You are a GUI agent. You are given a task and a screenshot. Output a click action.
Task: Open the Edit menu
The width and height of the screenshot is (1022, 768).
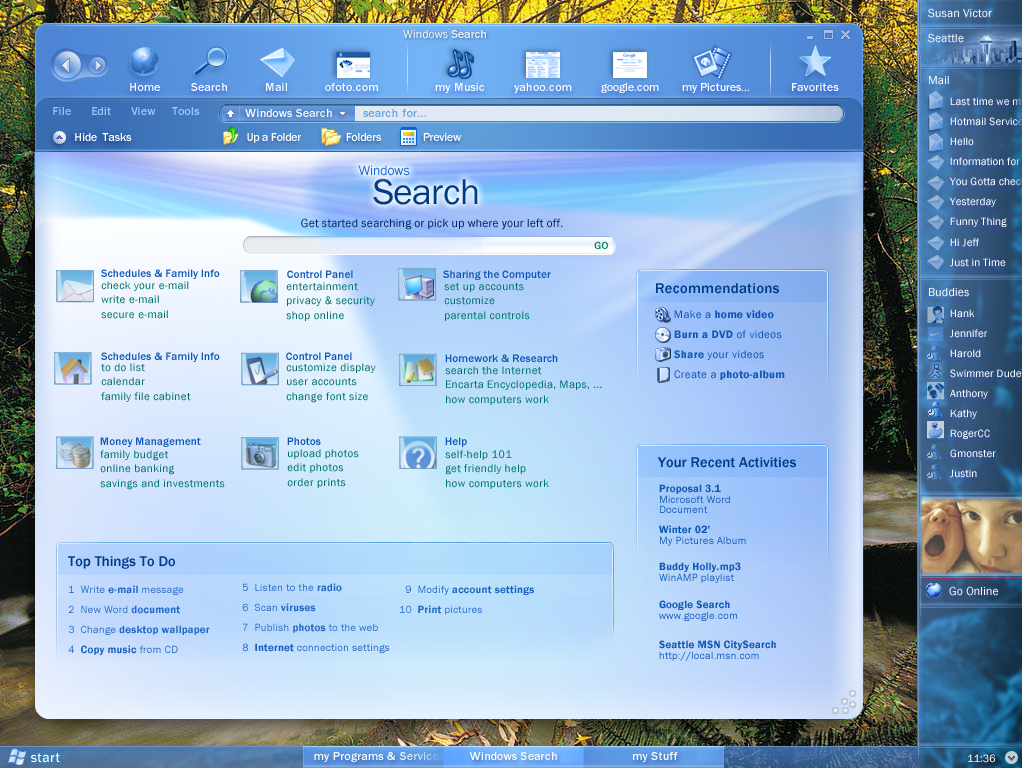[100, 111]
